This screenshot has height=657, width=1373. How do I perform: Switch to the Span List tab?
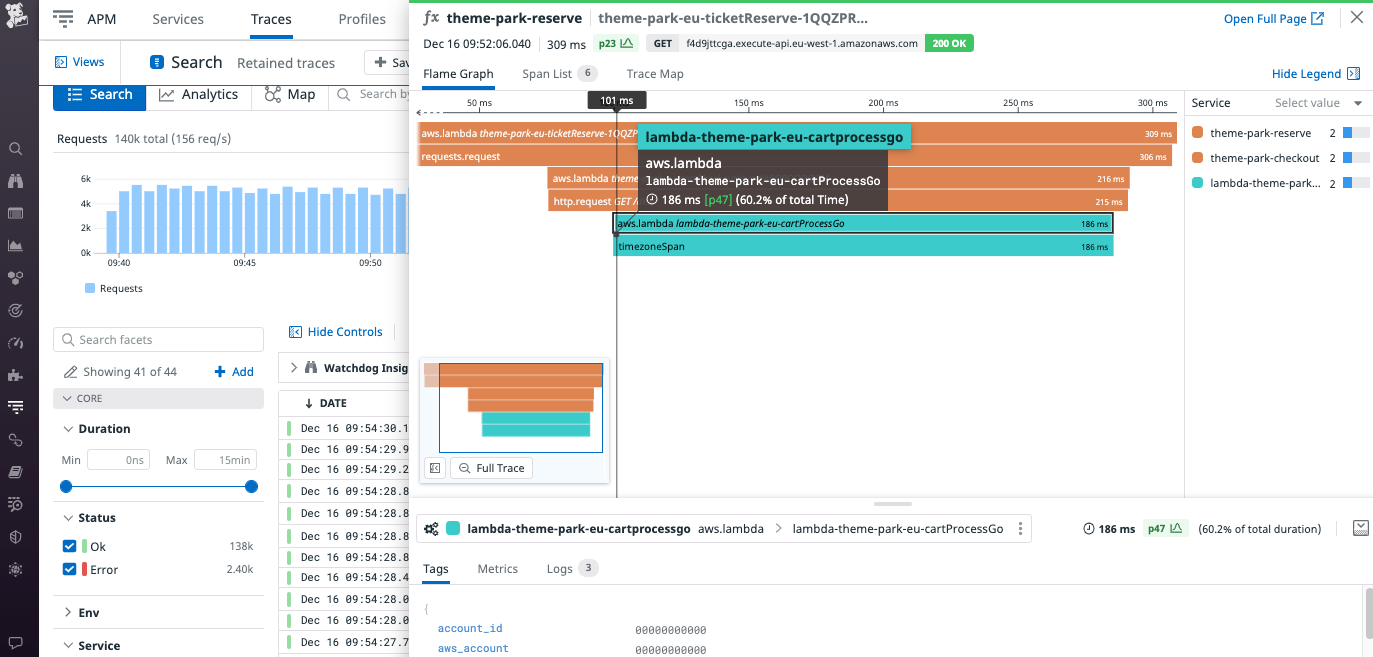(x=545, y=73)
